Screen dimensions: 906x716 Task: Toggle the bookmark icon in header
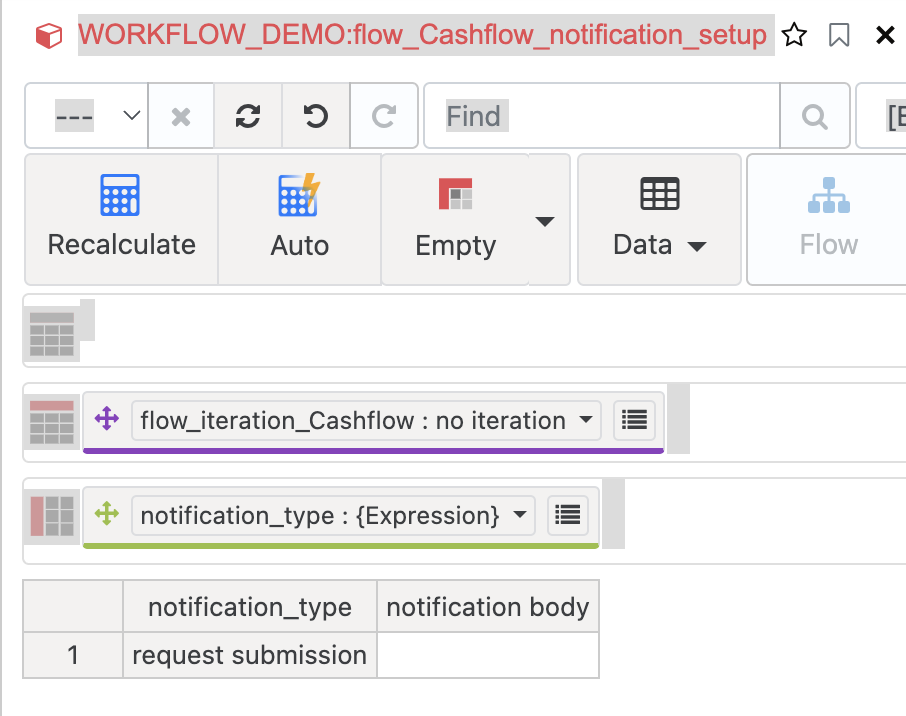839,36
